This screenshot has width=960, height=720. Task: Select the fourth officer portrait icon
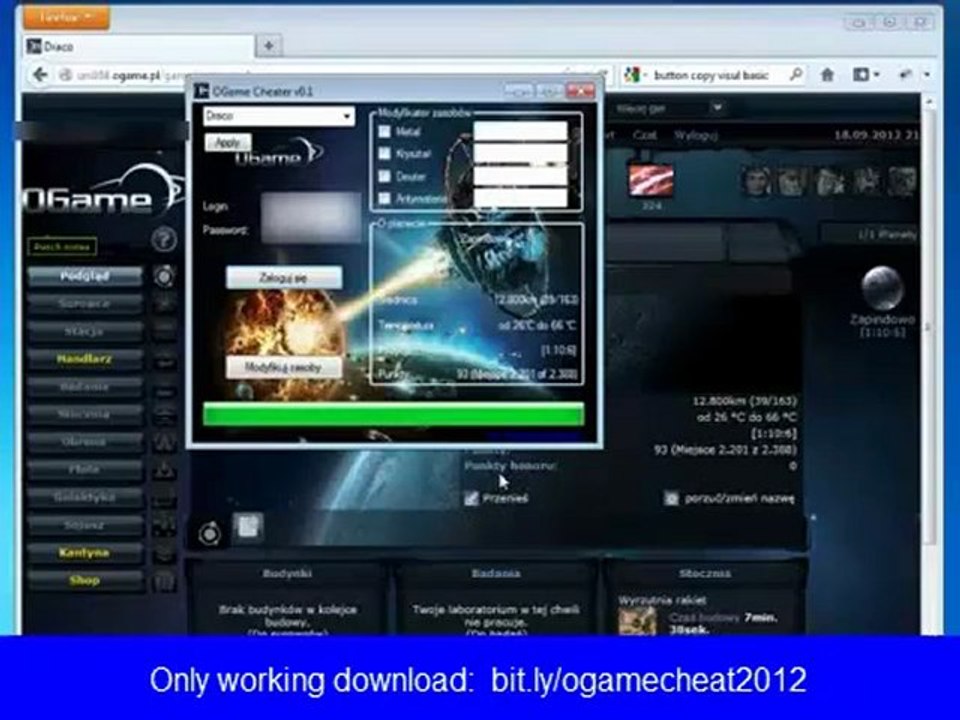[866, 182]
